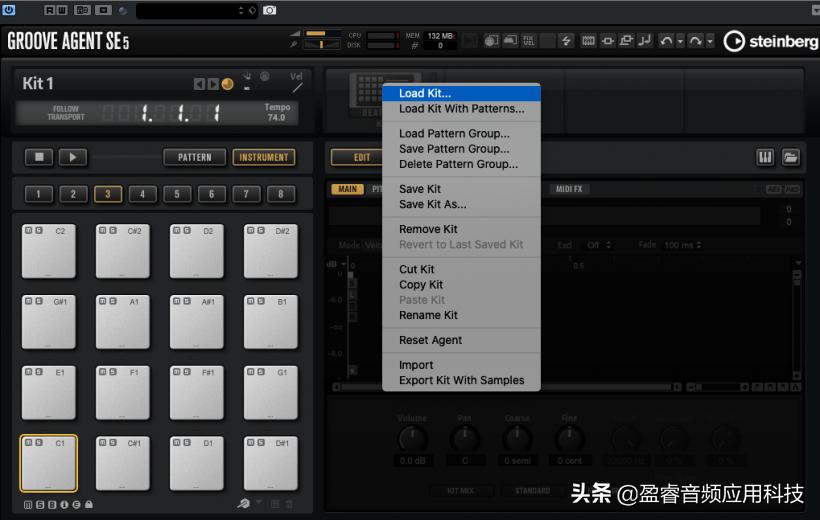Select pad group 3
The height and width of the screenshot is (520, 820).
click(x=108, y=194)
